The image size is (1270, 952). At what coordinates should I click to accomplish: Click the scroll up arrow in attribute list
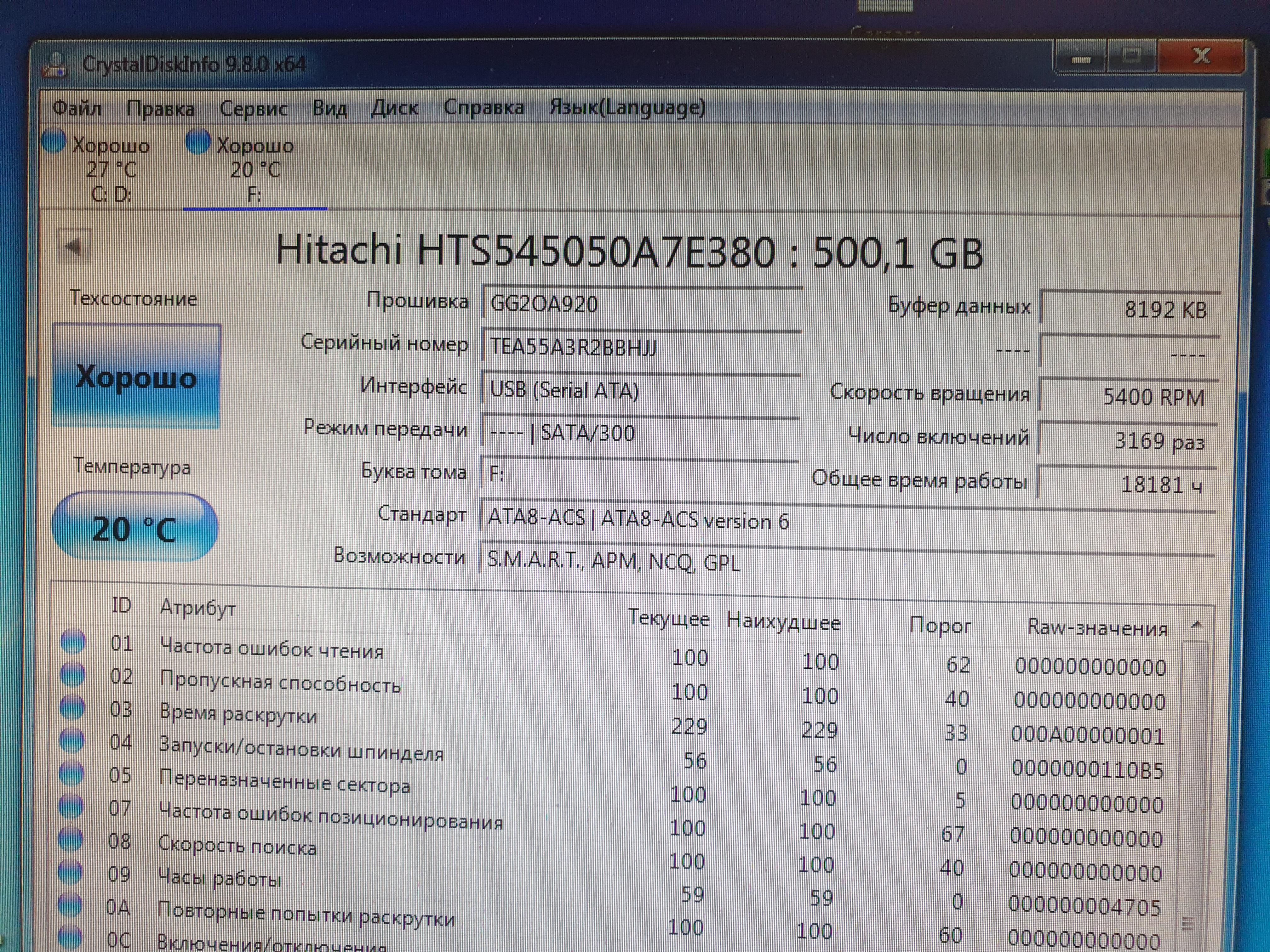1197,624
